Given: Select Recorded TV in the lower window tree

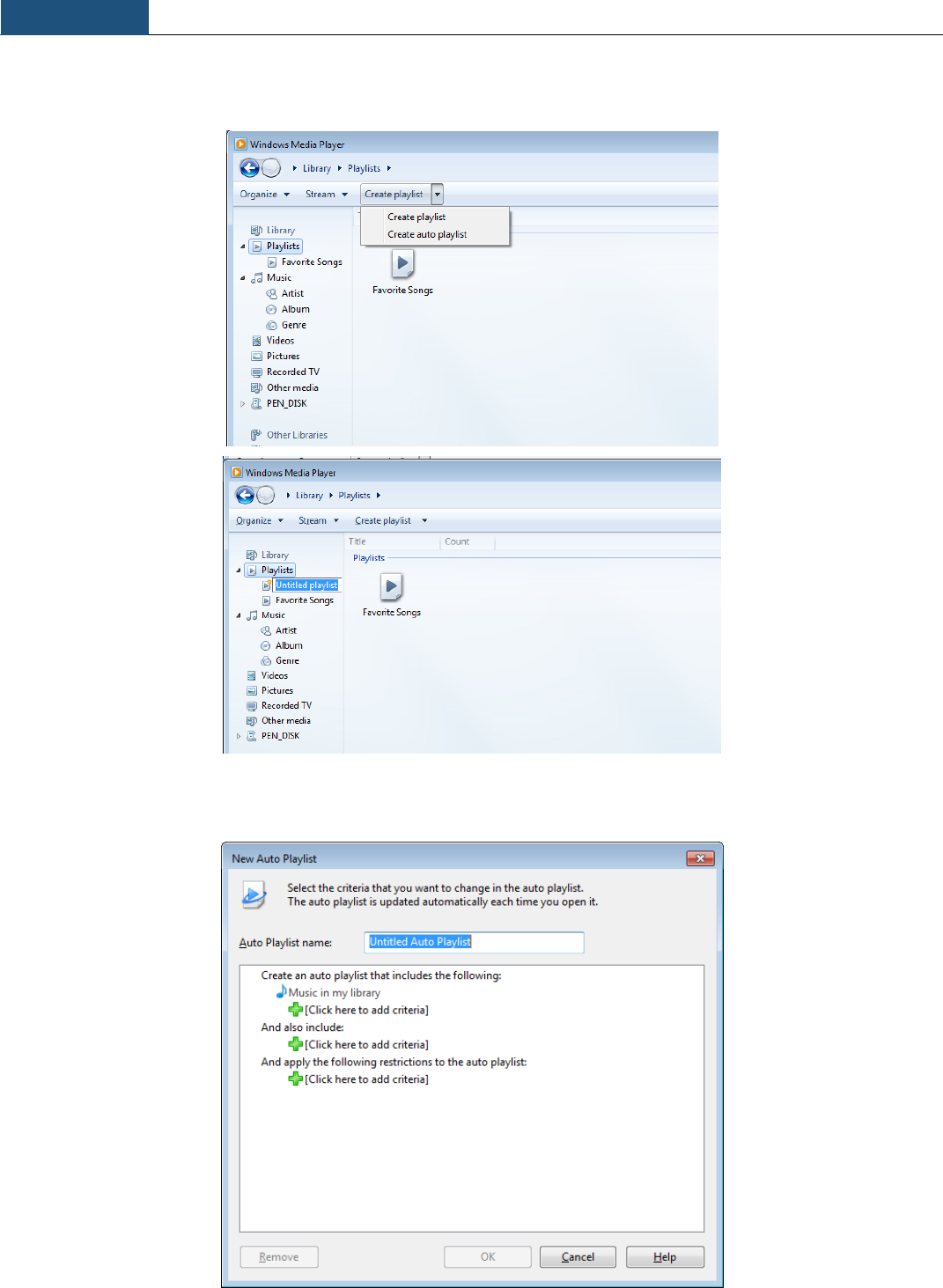Looking at the screenshot, I should click(x=286, y=706).
